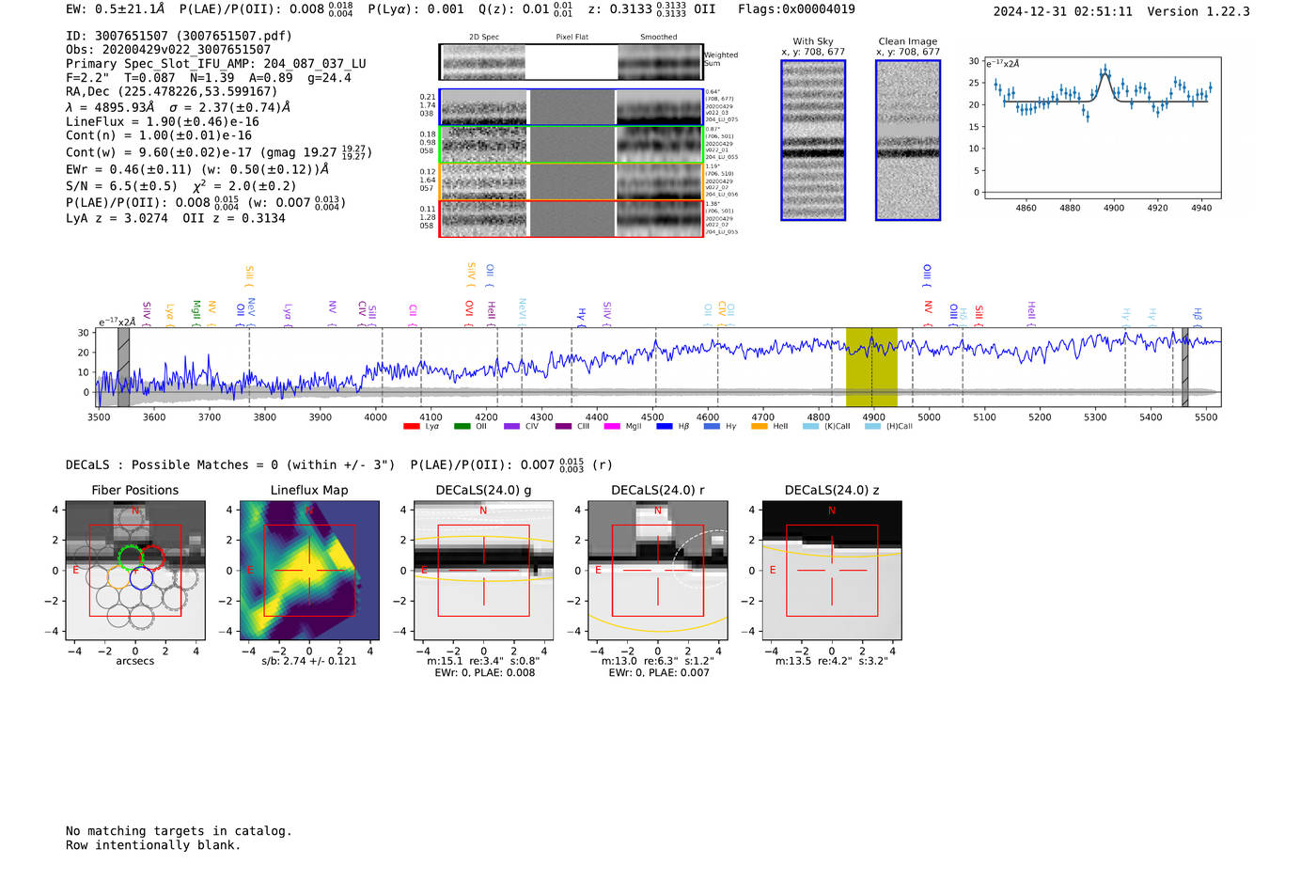Click the red Lyα legend swatch
The image size is (1316, 896).
[411, 427]
